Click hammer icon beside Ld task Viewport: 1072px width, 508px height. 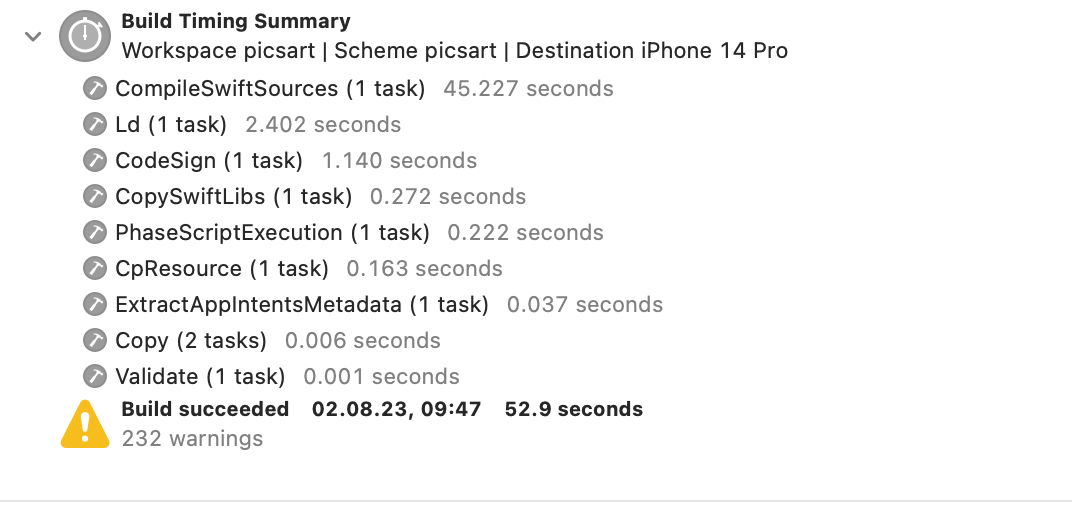tap(95, 124)
